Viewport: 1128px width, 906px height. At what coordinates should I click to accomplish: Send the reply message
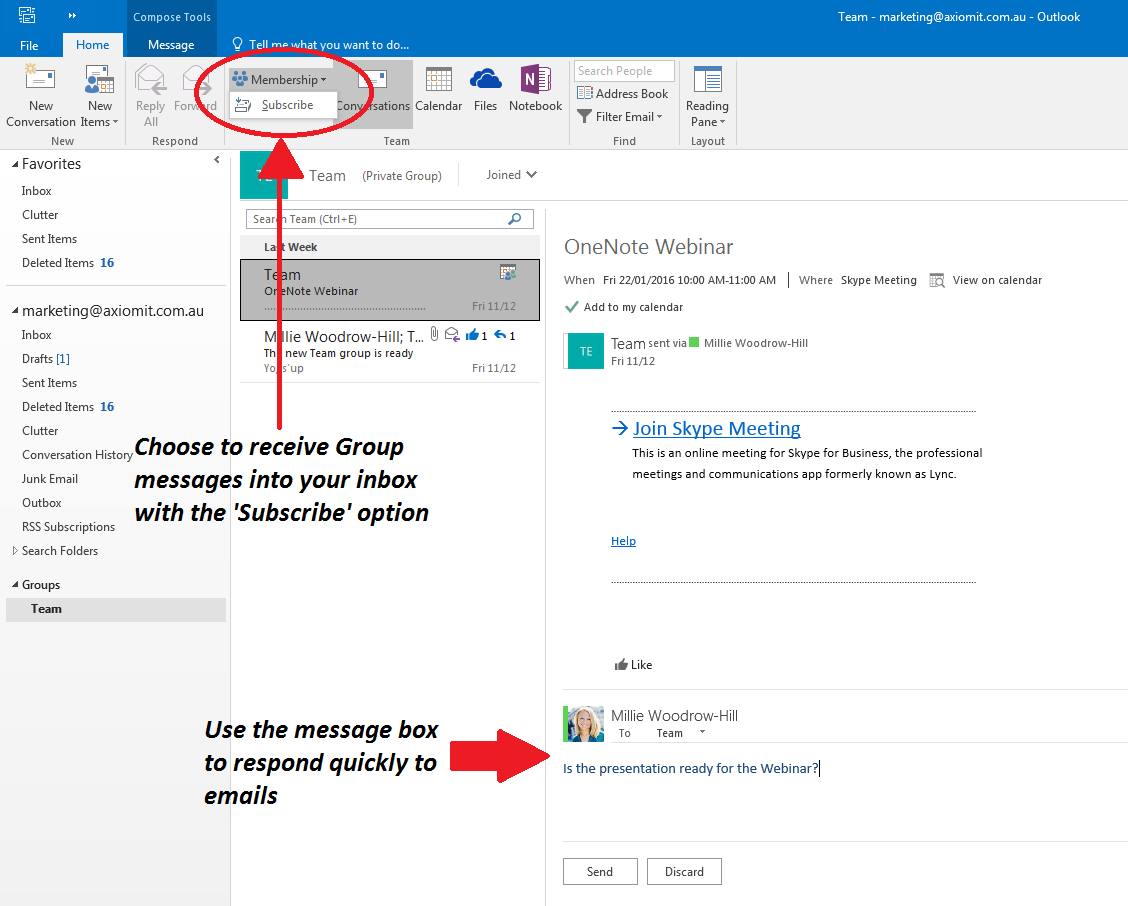click(600, 871)
